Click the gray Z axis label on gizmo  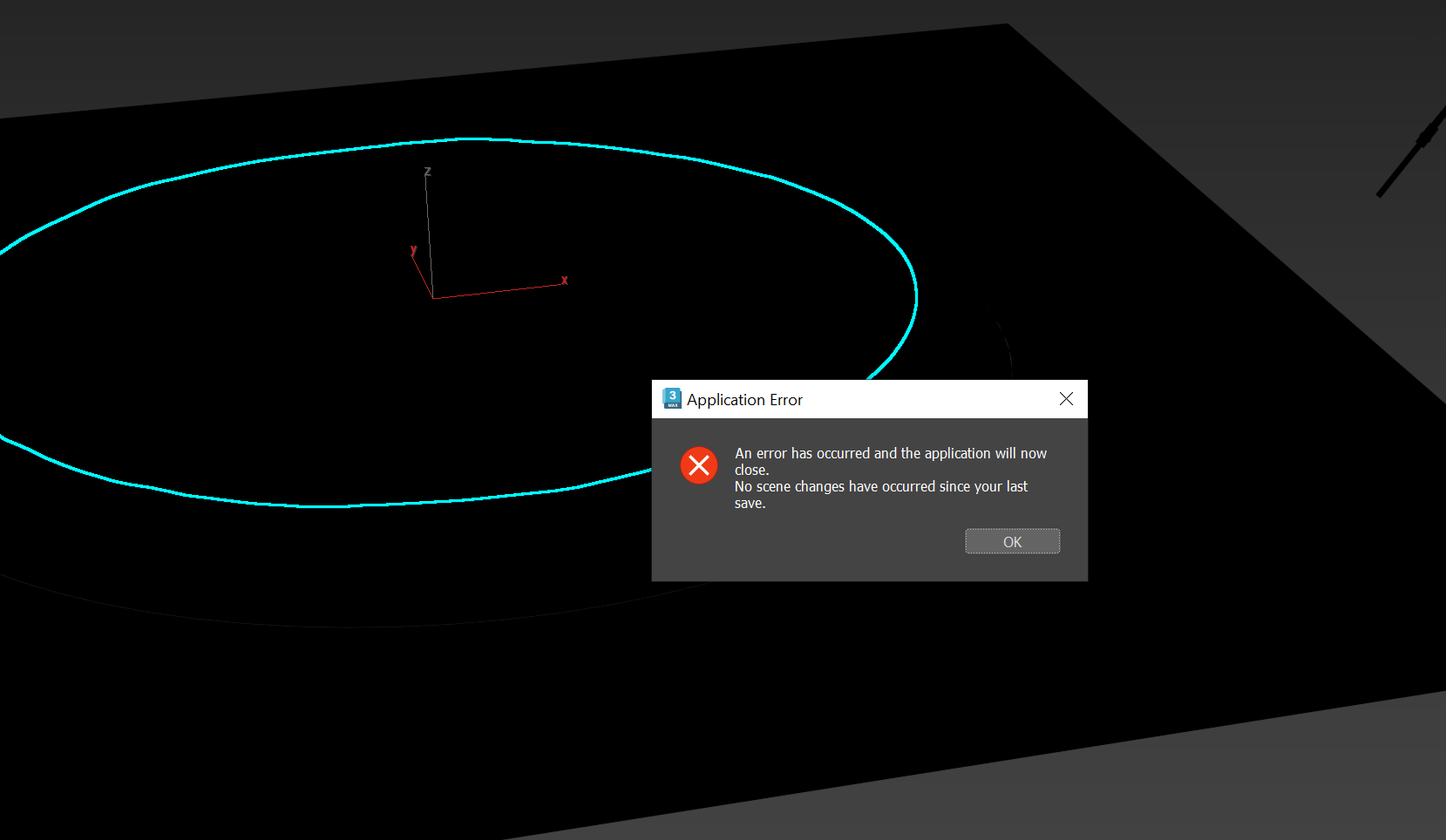[427, 172]
